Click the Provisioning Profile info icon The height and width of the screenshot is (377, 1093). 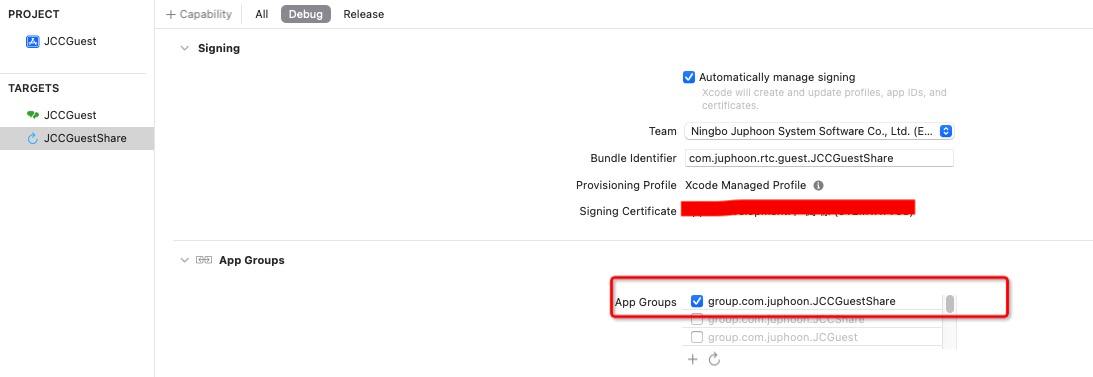(818, 185)
